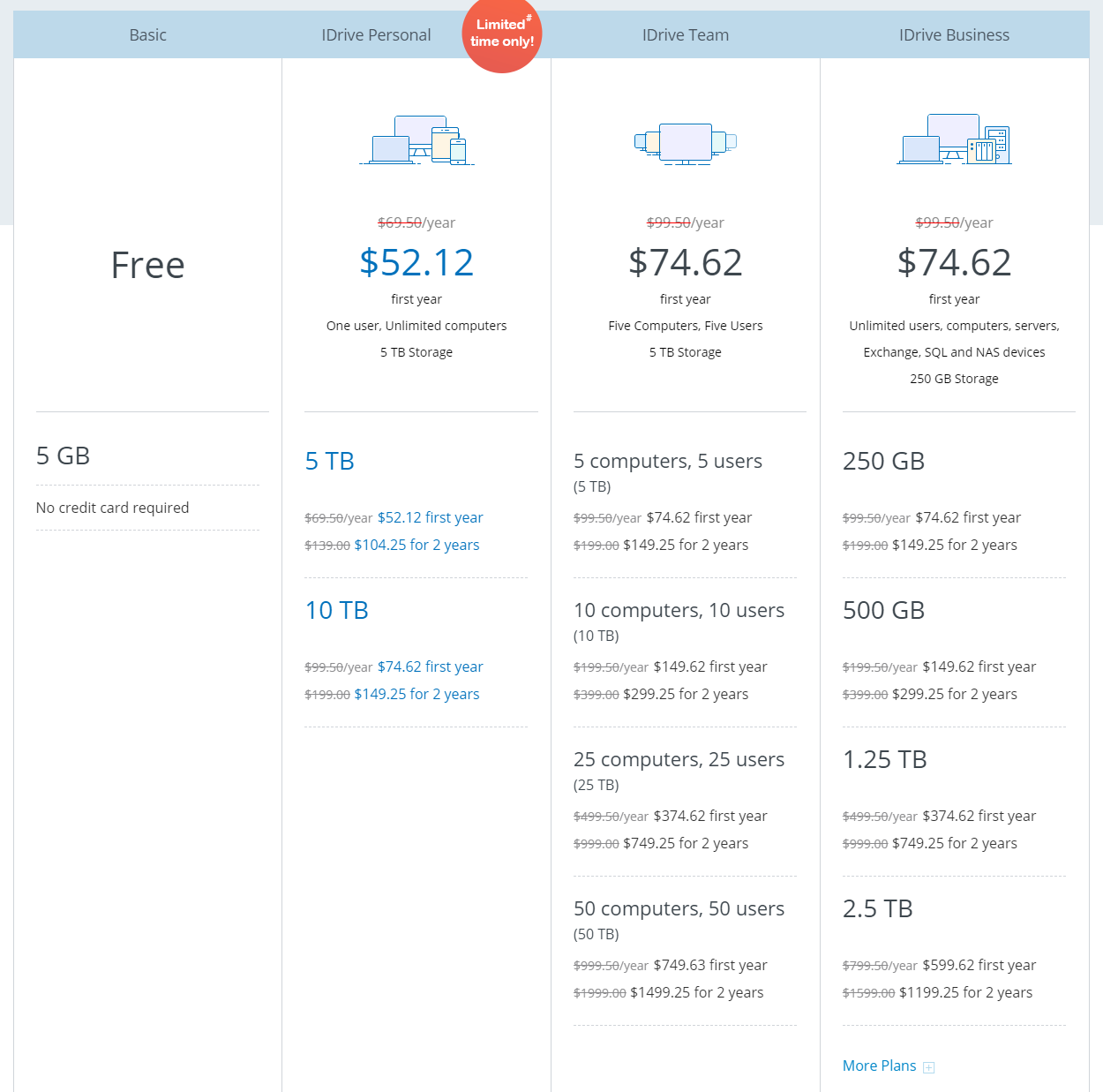Select the IDrive Business plan header
Screen dimensions: 1103x1092
point(954,35)
